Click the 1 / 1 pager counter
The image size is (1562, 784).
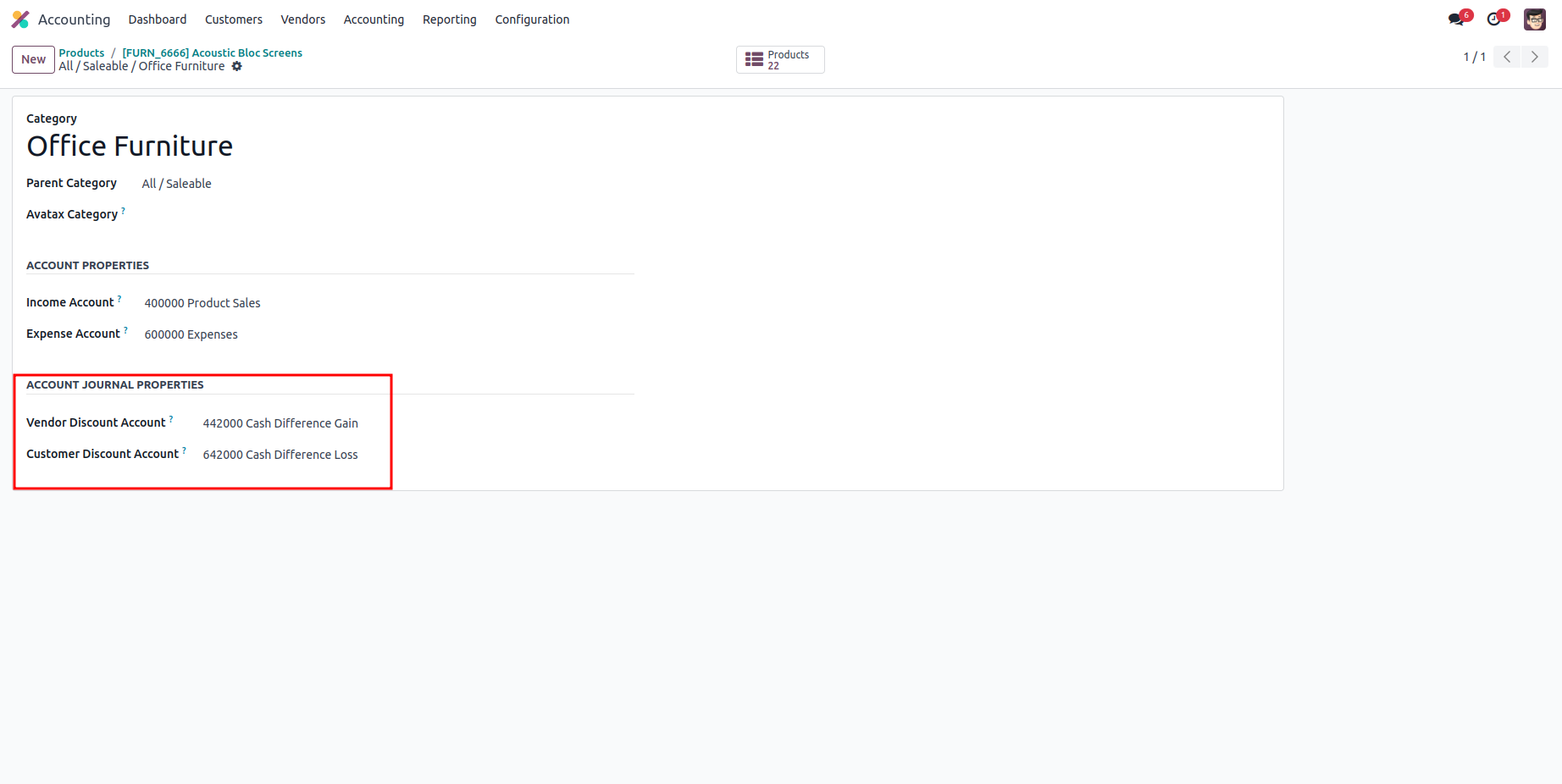coord(1474,57)
